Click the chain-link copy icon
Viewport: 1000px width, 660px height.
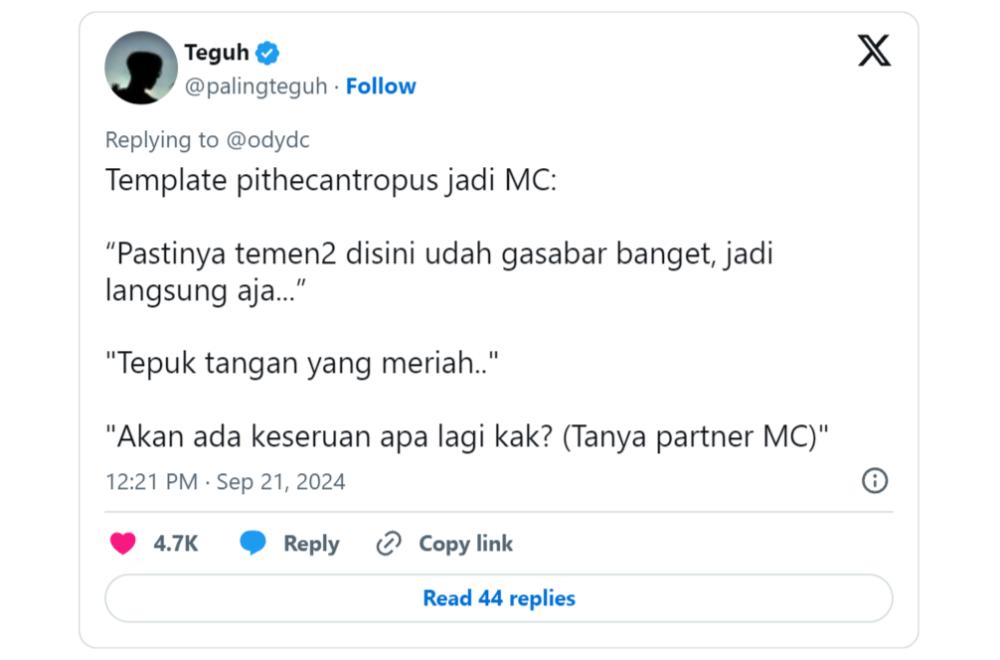point(388,543)
